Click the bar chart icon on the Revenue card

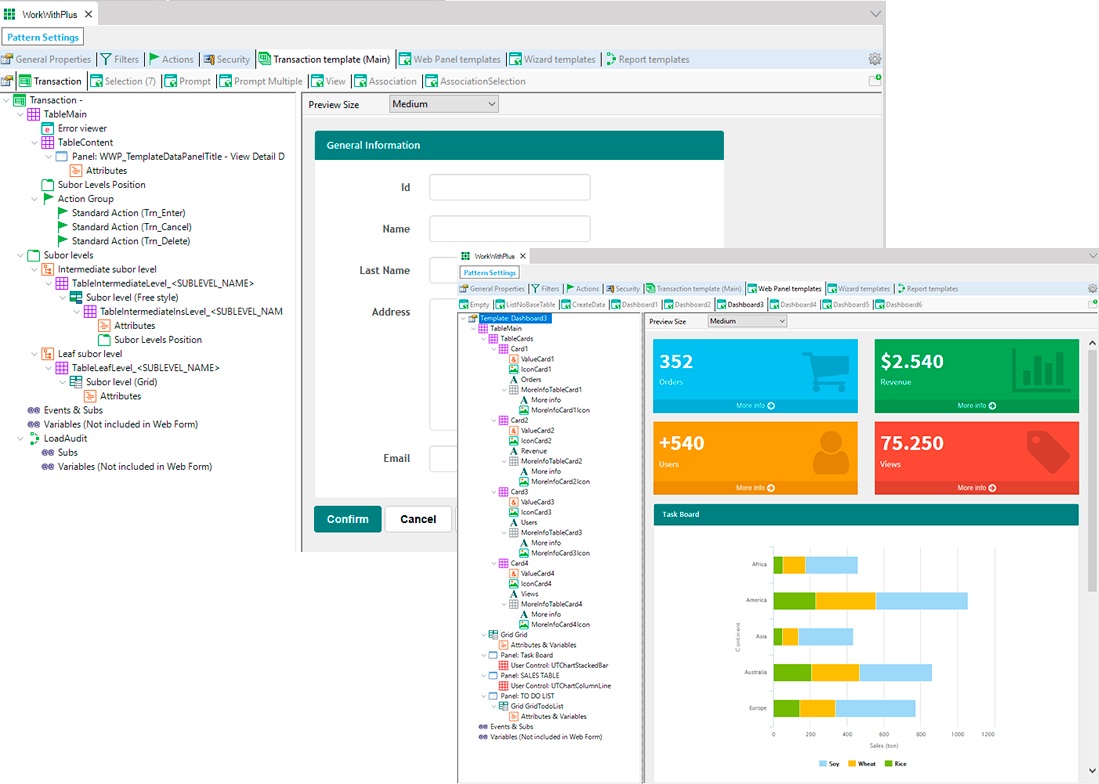(x=1042, y=370)
